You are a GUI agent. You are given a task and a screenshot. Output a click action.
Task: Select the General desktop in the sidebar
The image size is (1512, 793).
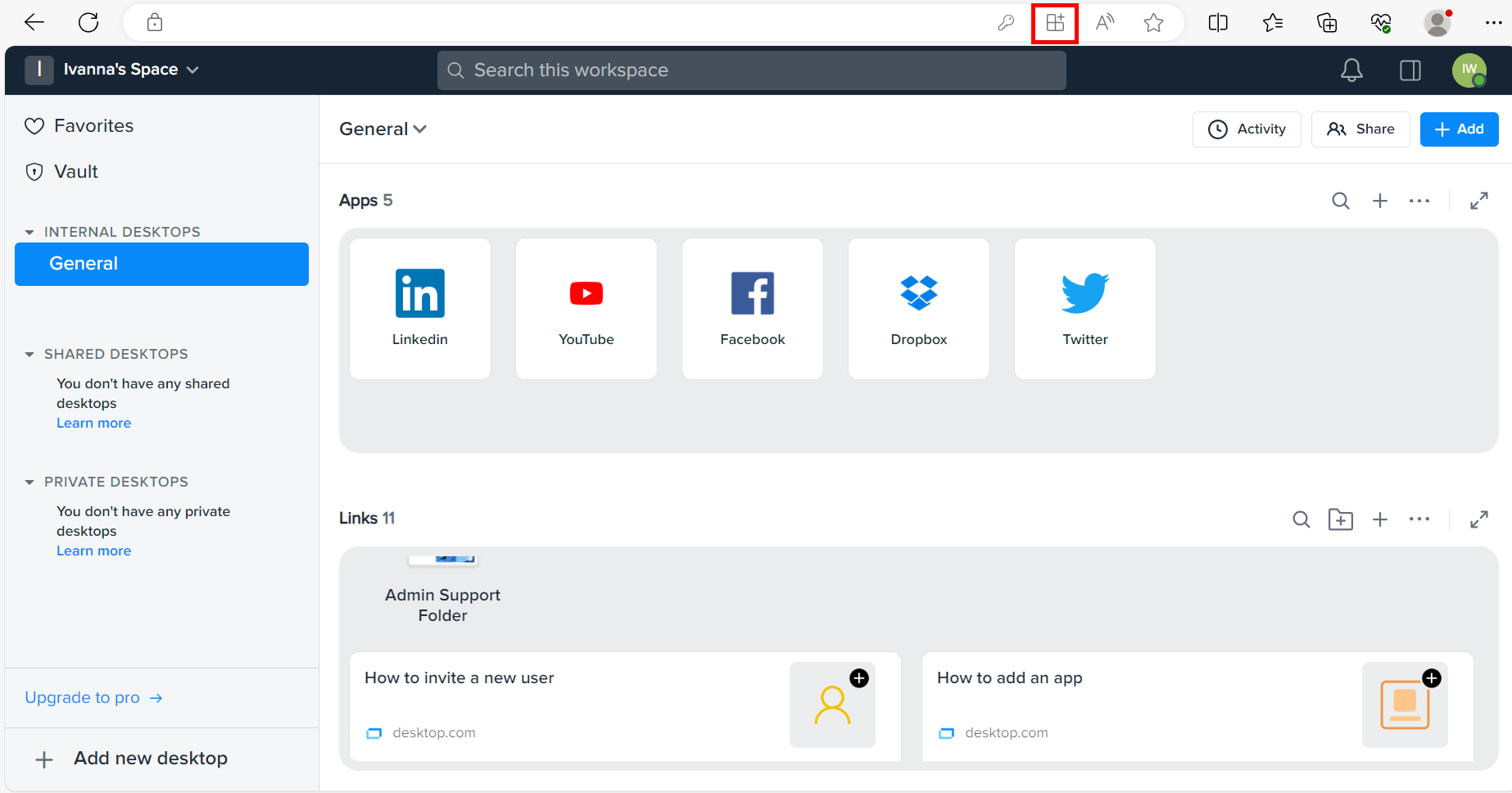[x=161, y=263]
